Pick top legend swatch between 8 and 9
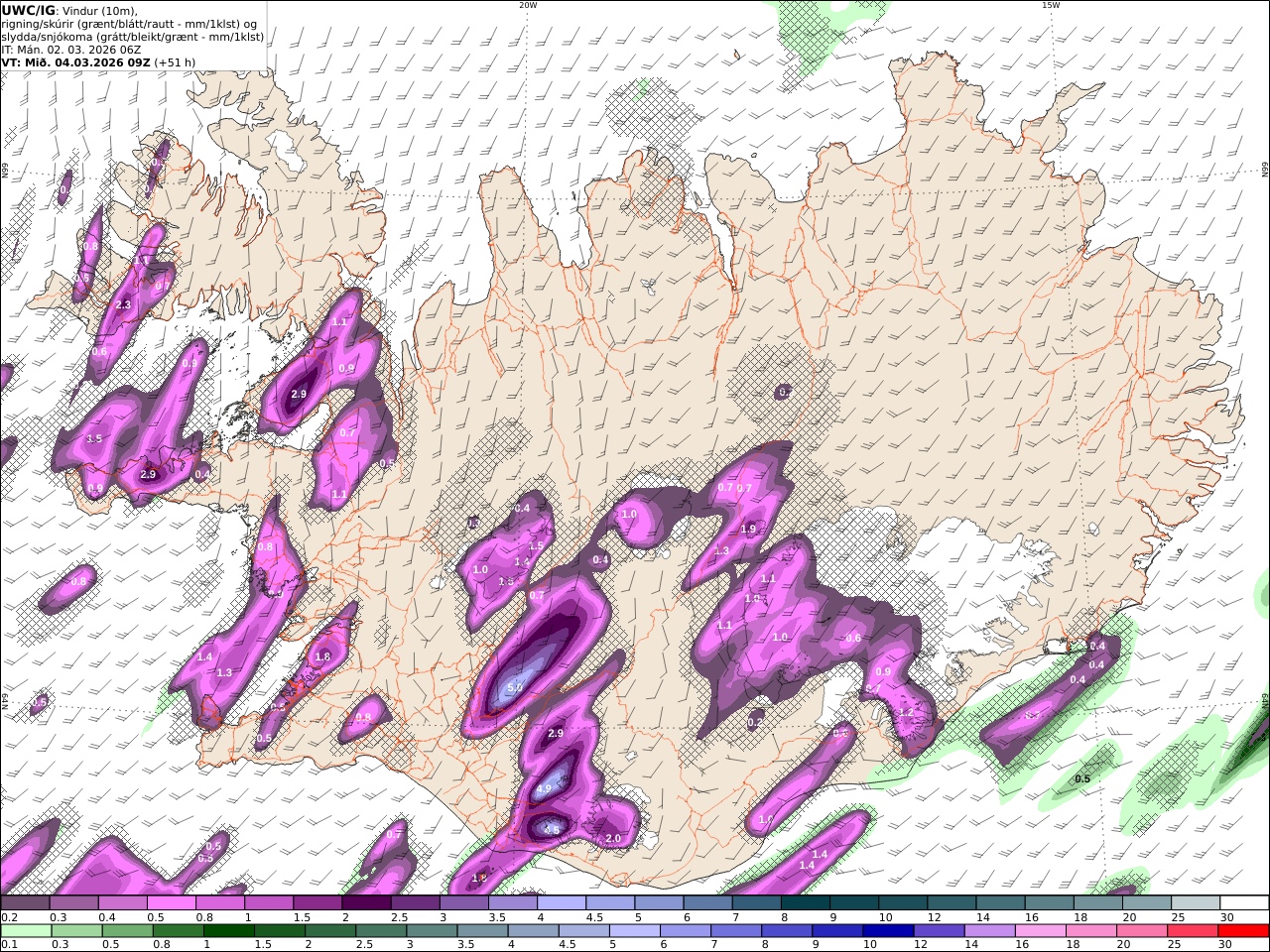Image resolution: width=1270 pixels, height=952 pixels. (806, 903)
